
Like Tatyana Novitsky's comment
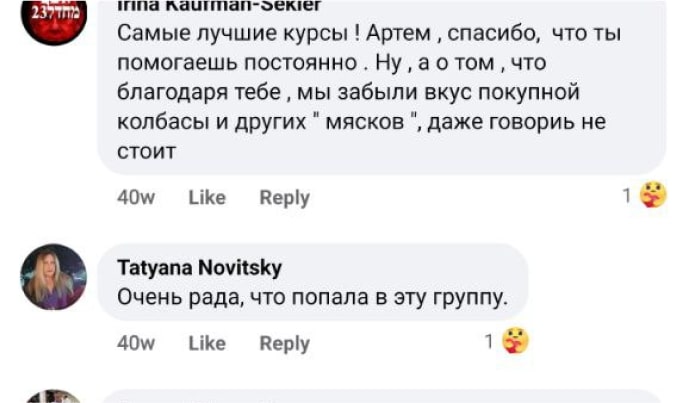pos(207,343)
